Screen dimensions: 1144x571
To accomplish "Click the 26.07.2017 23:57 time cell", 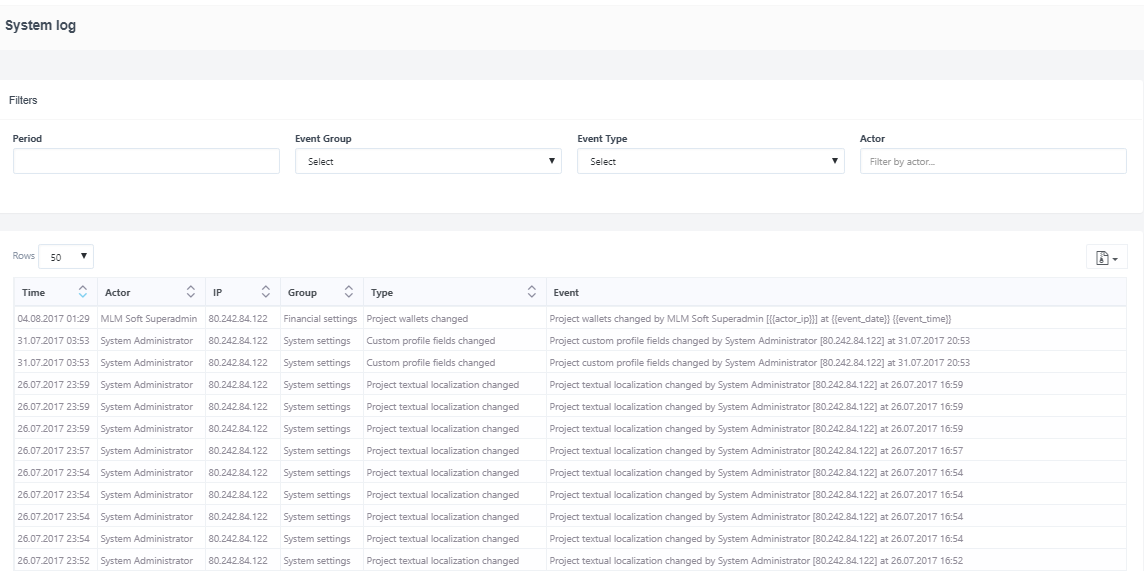I will (53, 450).
